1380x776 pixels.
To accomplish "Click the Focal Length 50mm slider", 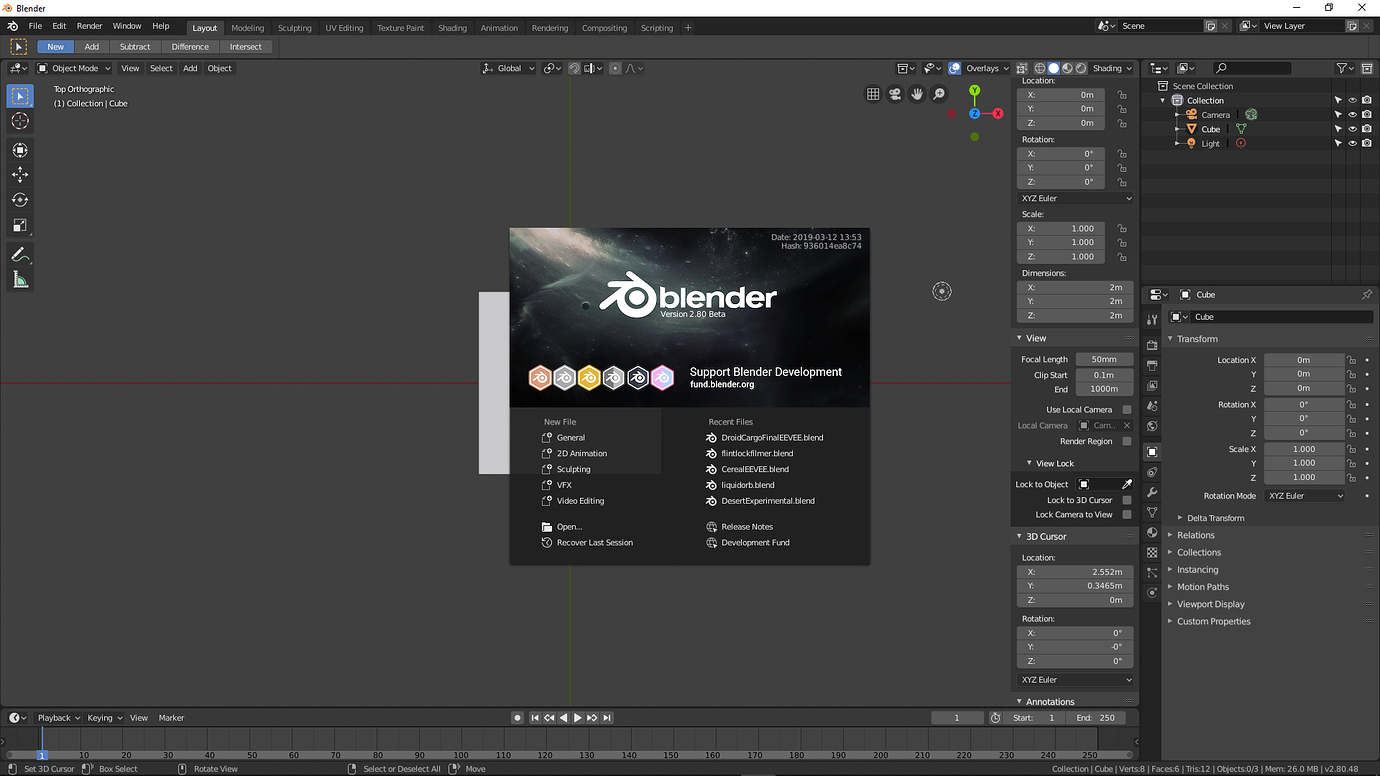I will pyautogui.click(x=1104, y=358).
